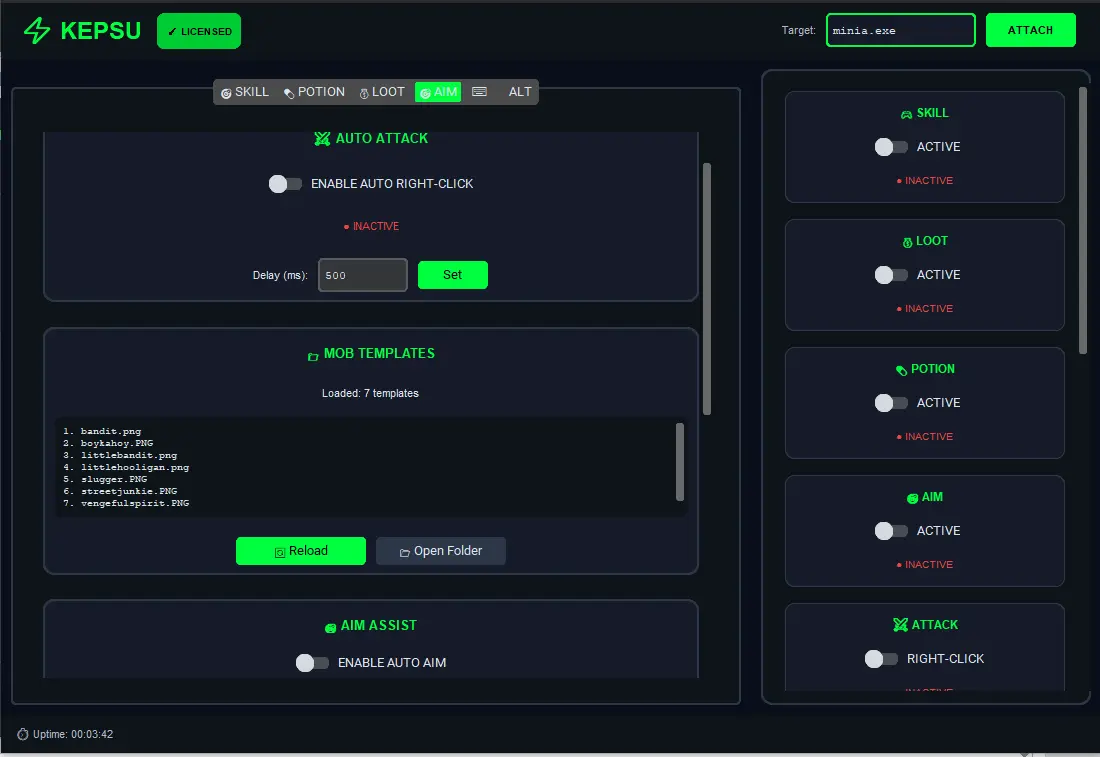Select littlehooligan.png in template list

(126, 467)
